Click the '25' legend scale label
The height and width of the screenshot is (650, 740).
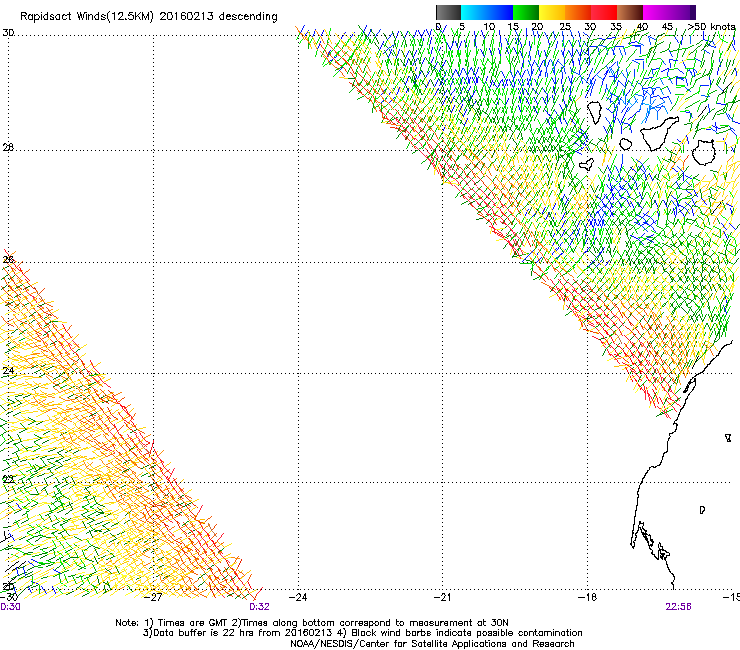click(565, 27)
